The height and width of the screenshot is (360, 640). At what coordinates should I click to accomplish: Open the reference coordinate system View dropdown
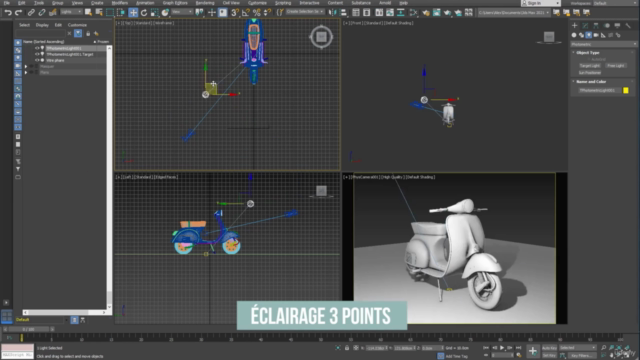pos(182,12)
